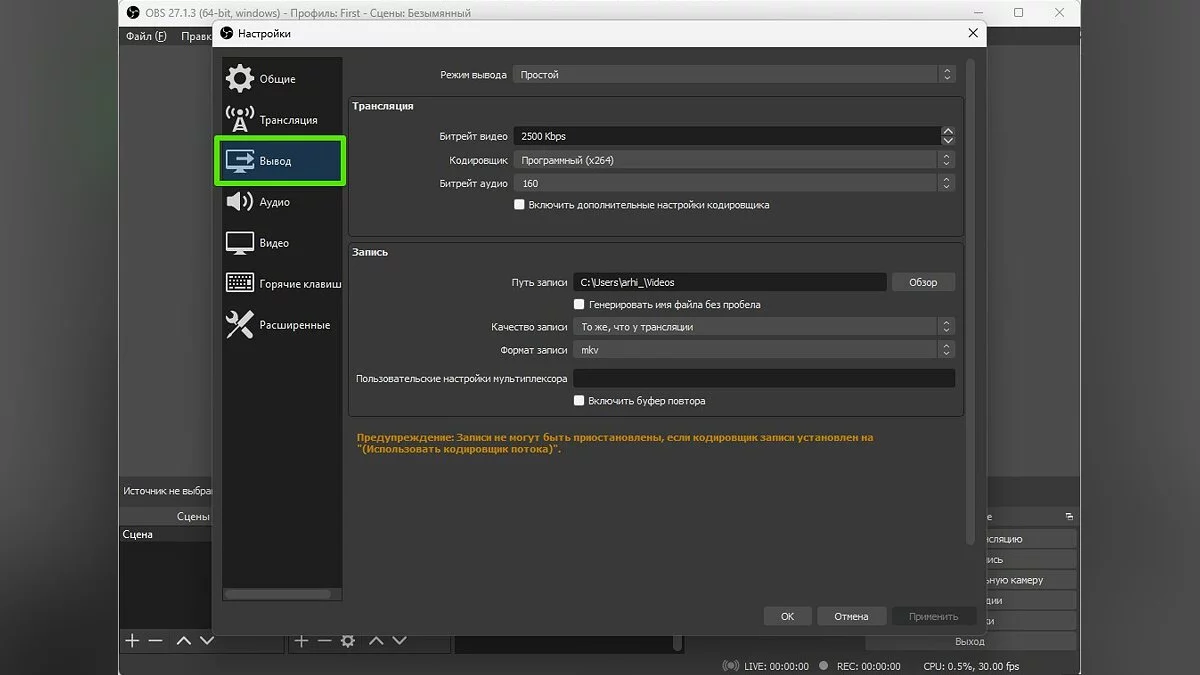Open the Качество записи dropdown

(764, 327)
